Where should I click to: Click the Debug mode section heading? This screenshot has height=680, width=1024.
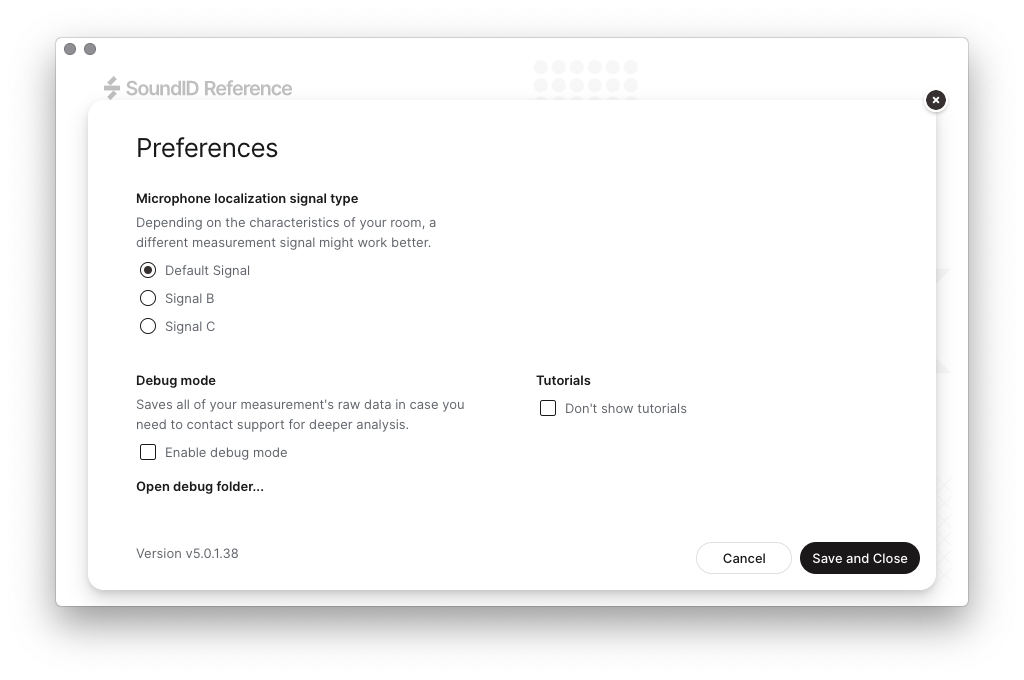(x=176, y=380)
